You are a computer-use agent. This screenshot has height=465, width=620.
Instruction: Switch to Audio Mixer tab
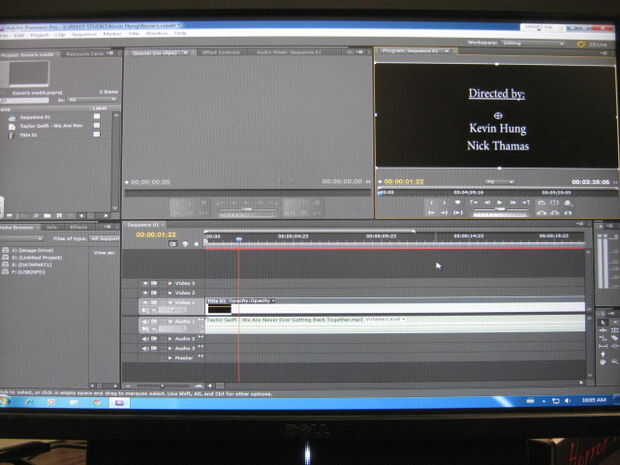click(x=289, y=52)
